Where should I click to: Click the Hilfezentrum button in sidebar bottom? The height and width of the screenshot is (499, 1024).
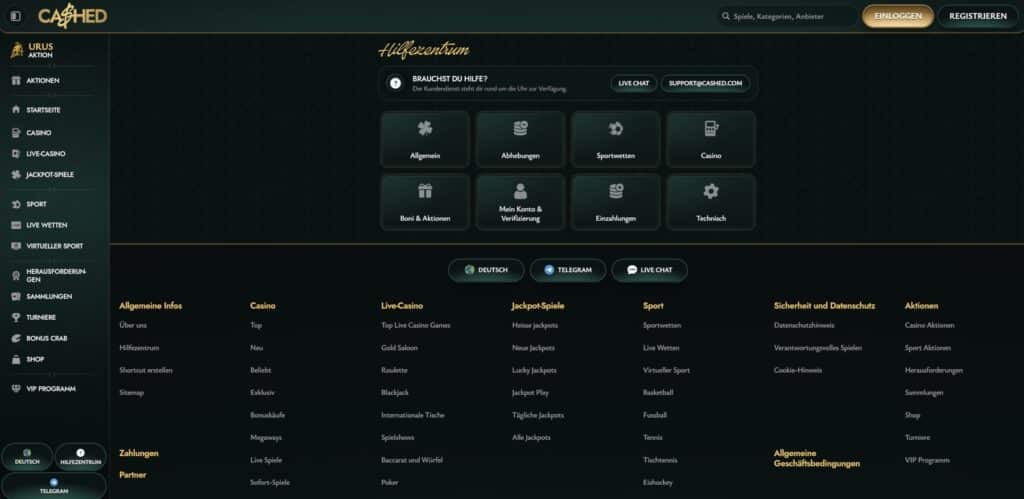[x=80, y=457]
